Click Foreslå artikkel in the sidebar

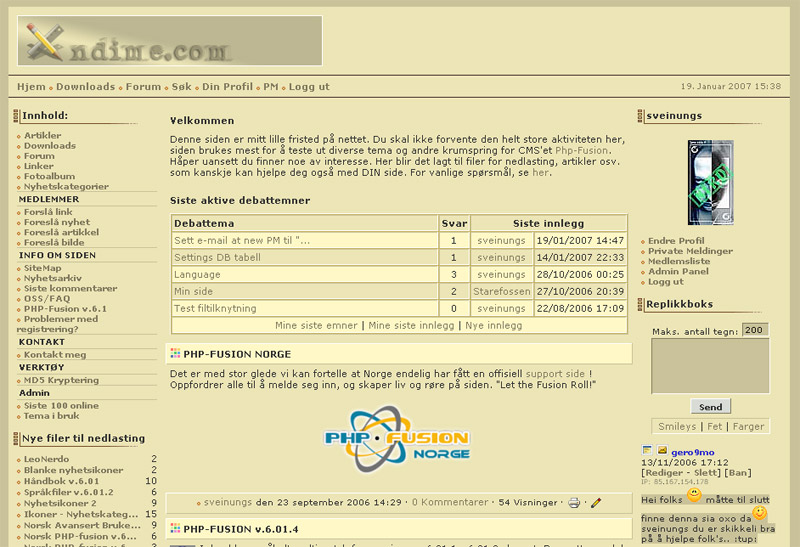pos(61,232)
